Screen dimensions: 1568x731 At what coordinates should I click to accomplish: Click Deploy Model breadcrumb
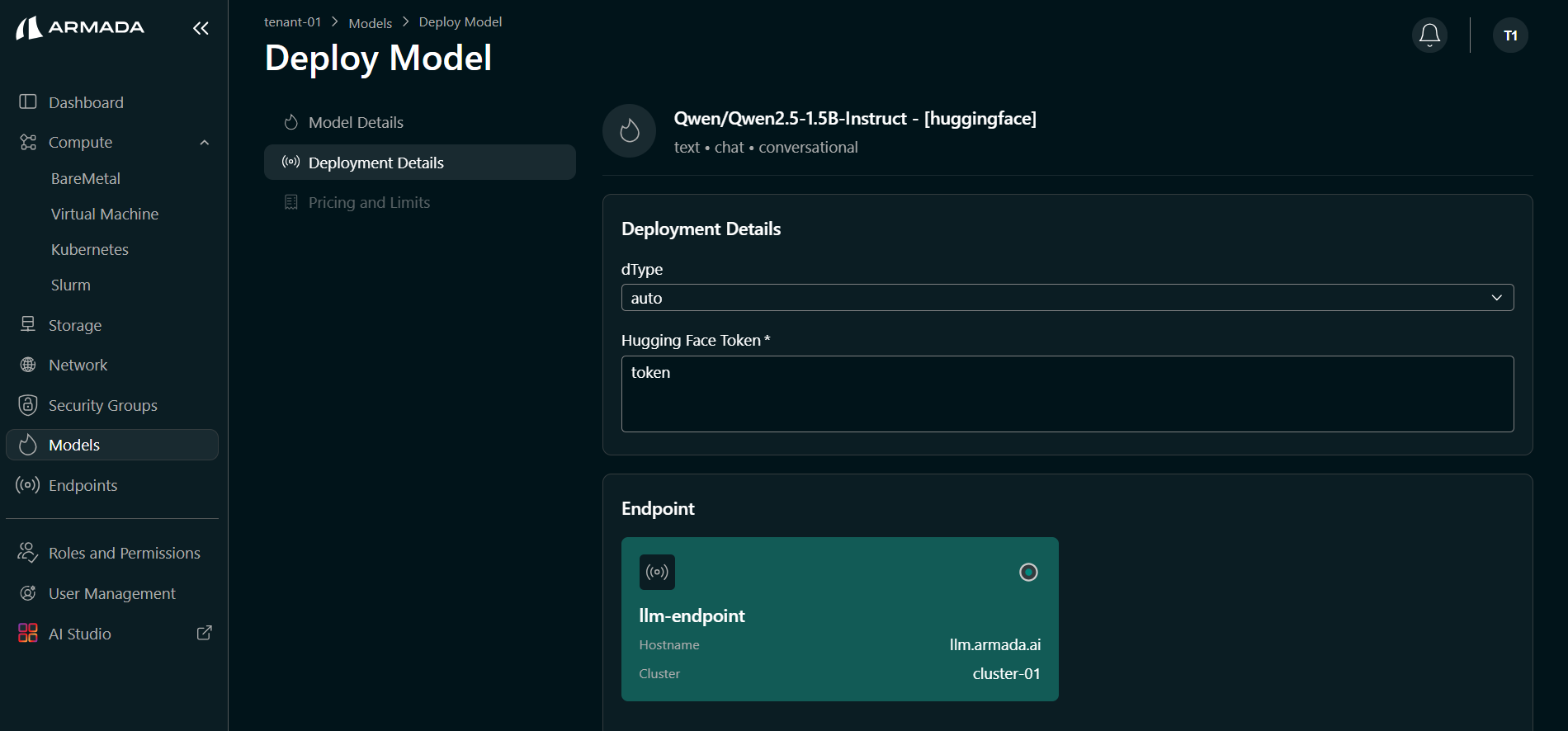[x=460, y=22]
